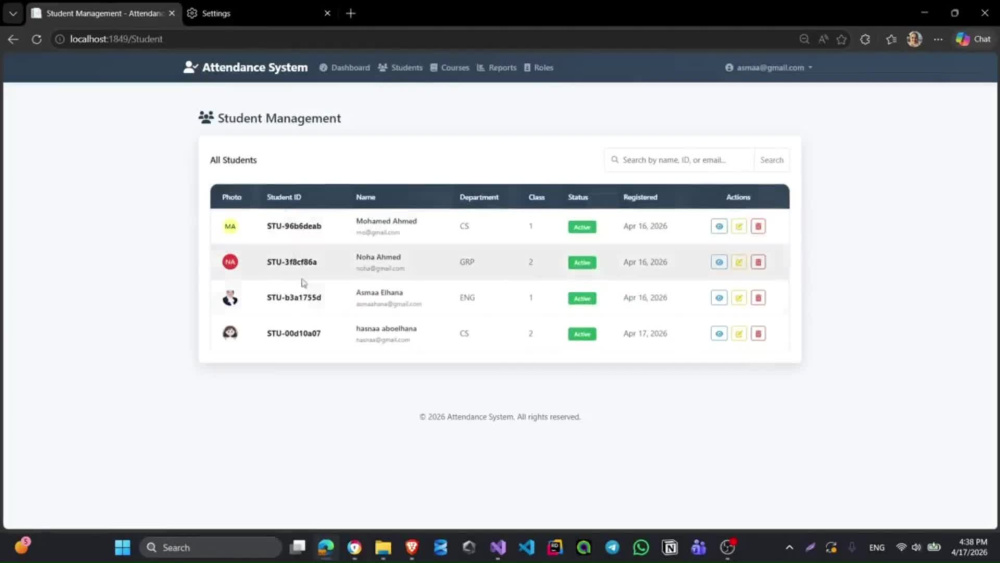View details of Noha Ahmed

click(719, 262)
